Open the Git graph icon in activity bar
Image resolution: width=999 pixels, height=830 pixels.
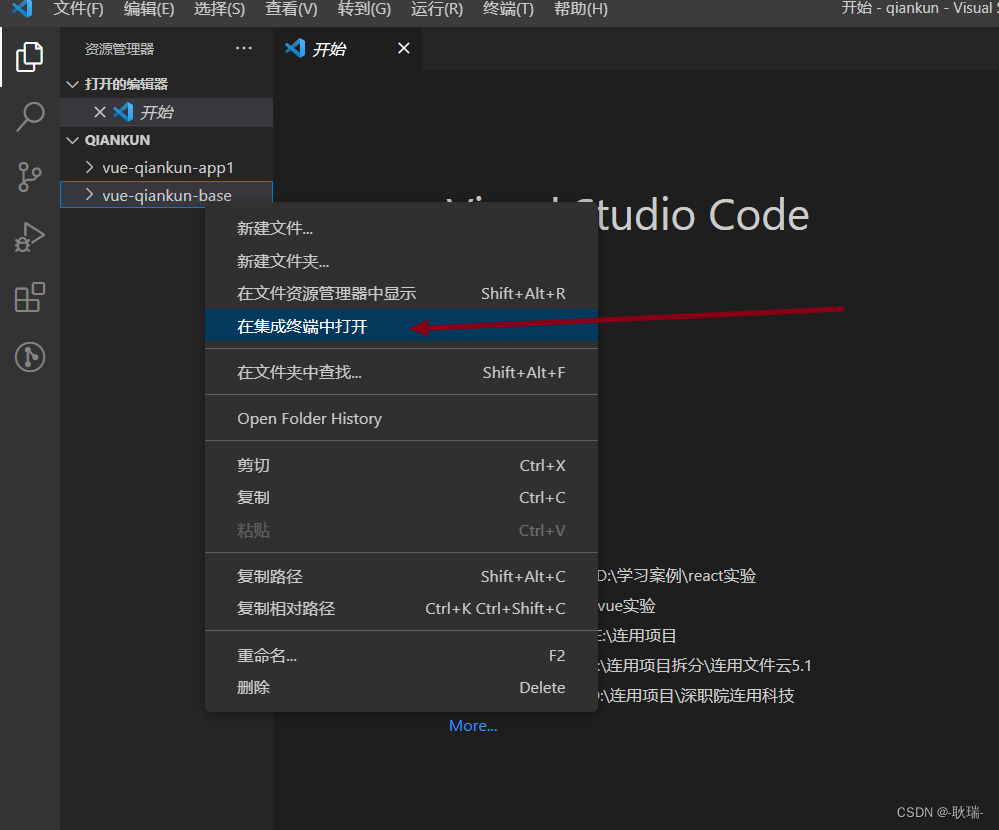coord(29,357)
